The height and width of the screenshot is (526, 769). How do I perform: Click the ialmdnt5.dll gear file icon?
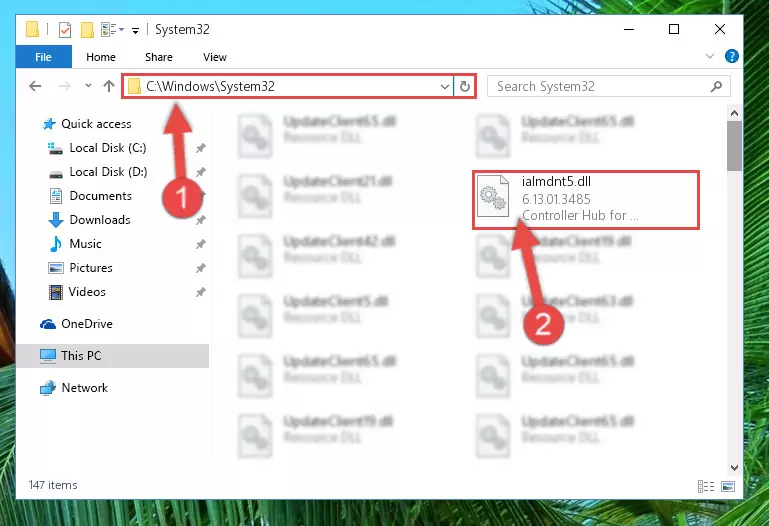(x=493, y=196)
